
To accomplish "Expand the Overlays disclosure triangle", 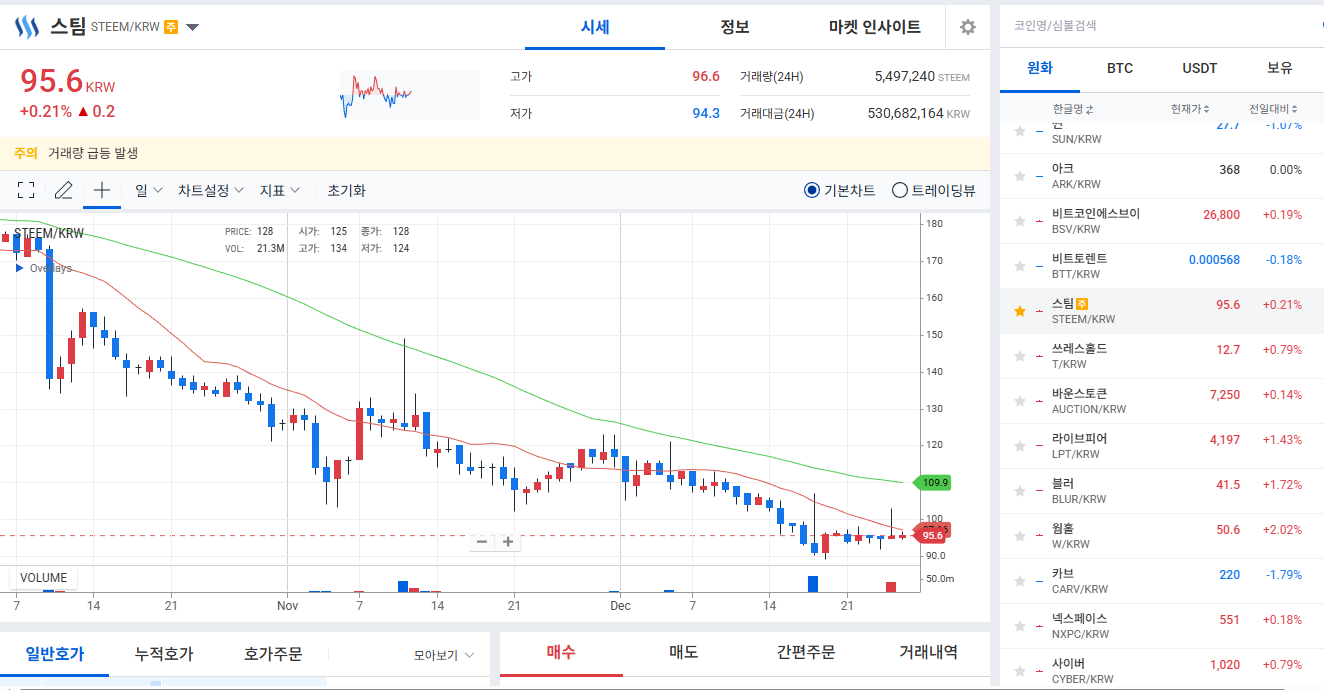I will coord(19,268).
